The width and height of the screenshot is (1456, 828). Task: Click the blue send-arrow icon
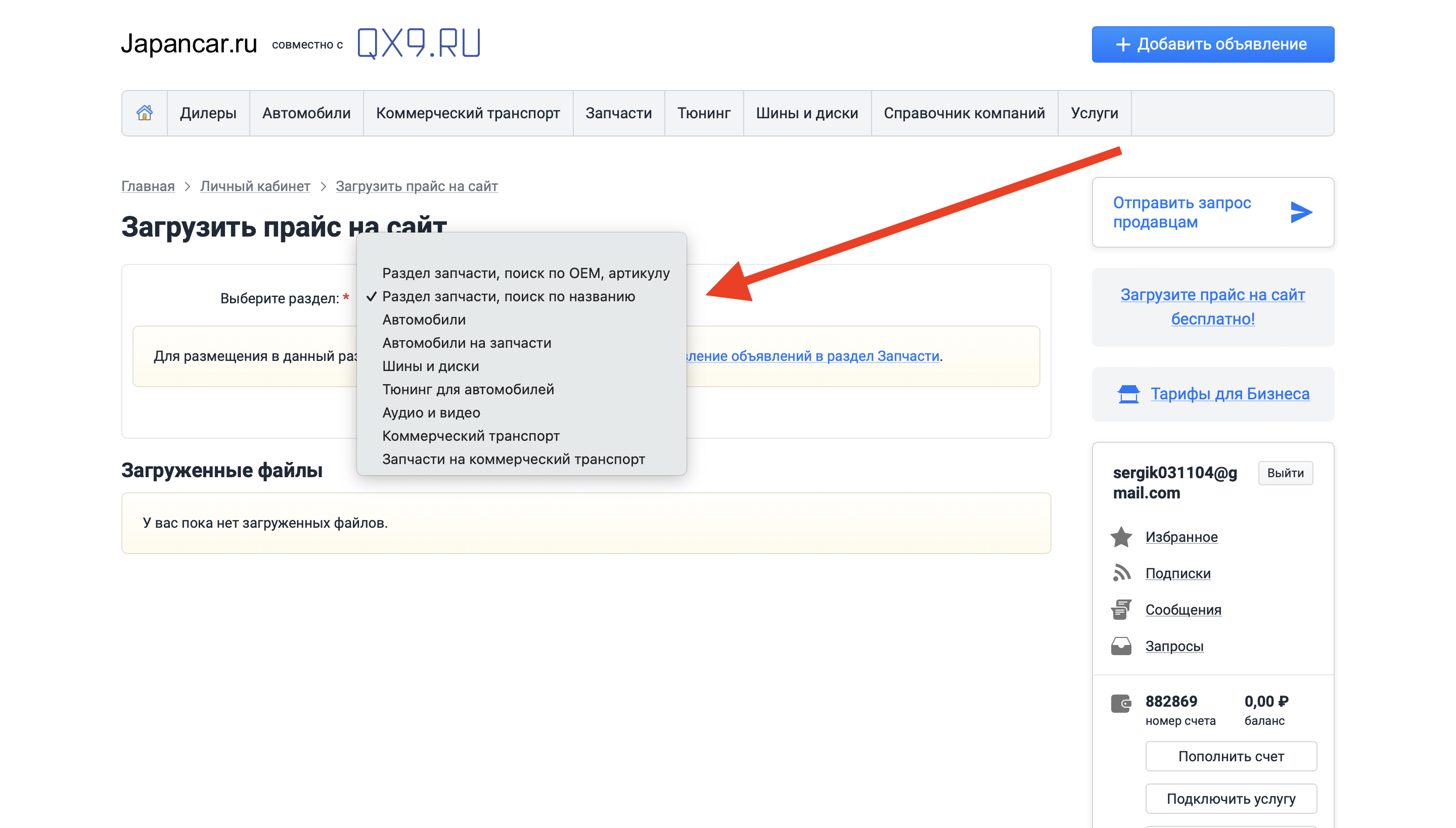(x=1301, y=212)
